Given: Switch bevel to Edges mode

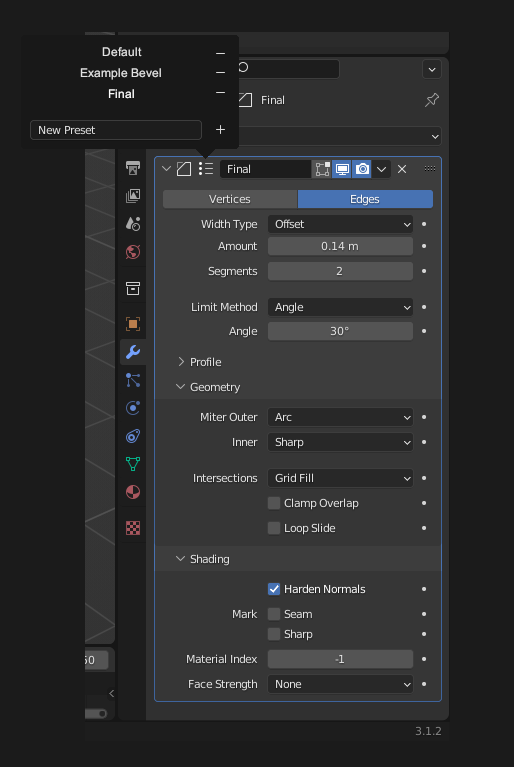Looking at the screenshot, I should 365,199.
